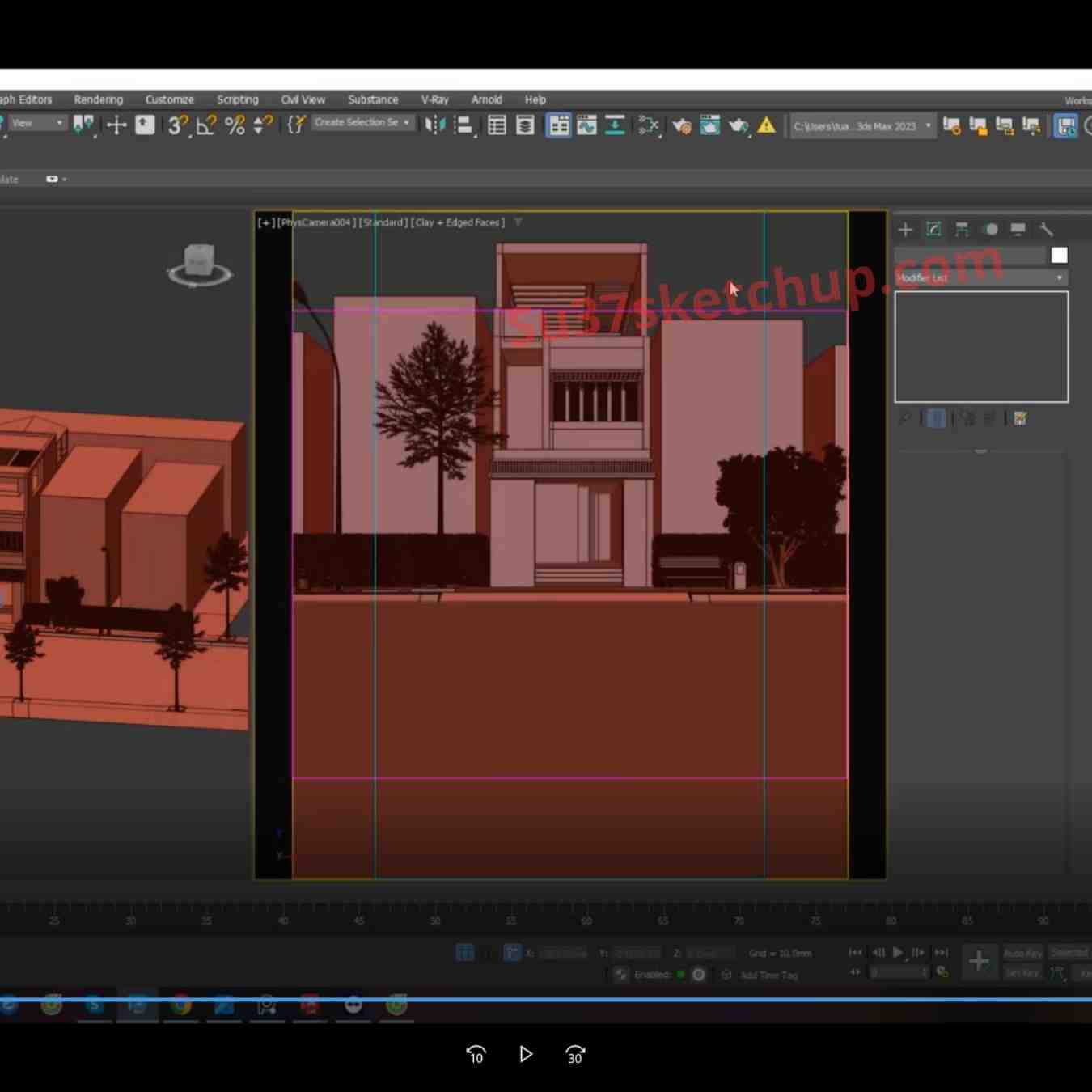Switch to Modify command panel tab
The height and width of the screenshot is (1092, 1092).
pos(933,230)
